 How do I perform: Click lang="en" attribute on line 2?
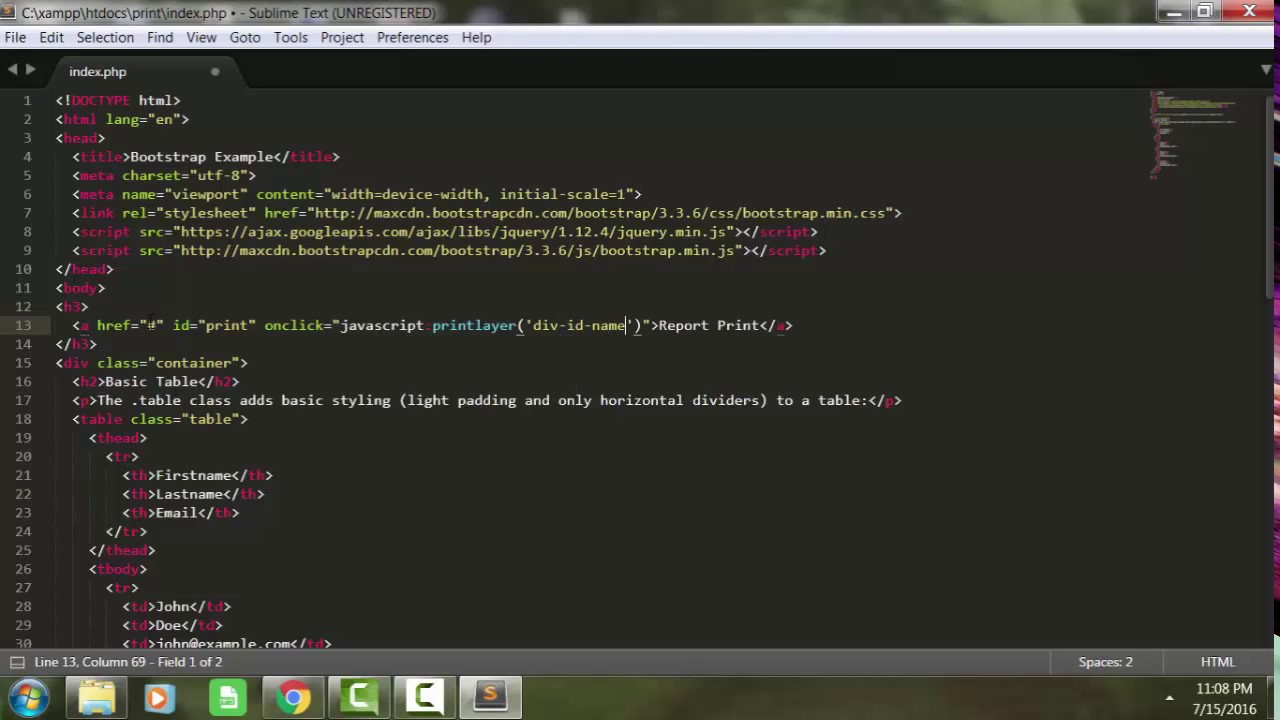[143, 119]
